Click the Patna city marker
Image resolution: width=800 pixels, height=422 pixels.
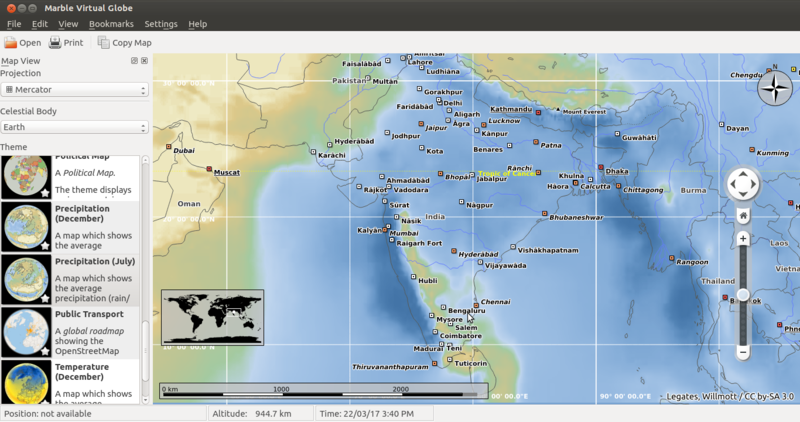[535, 142]
